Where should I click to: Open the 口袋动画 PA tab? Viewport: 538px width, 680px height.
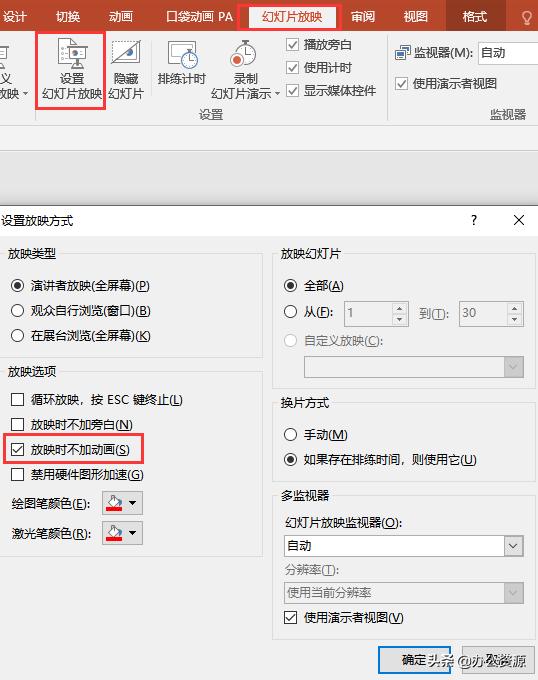tap(199, 17)
